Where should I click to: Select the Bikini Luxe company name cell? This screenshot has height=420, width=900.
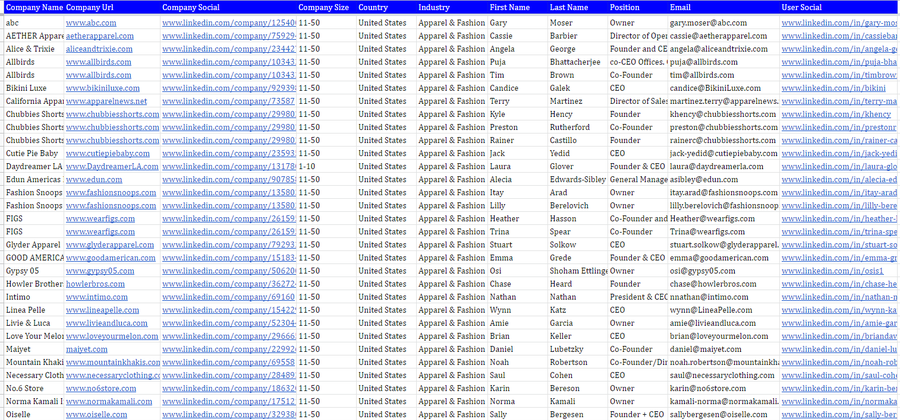(34, 88)
